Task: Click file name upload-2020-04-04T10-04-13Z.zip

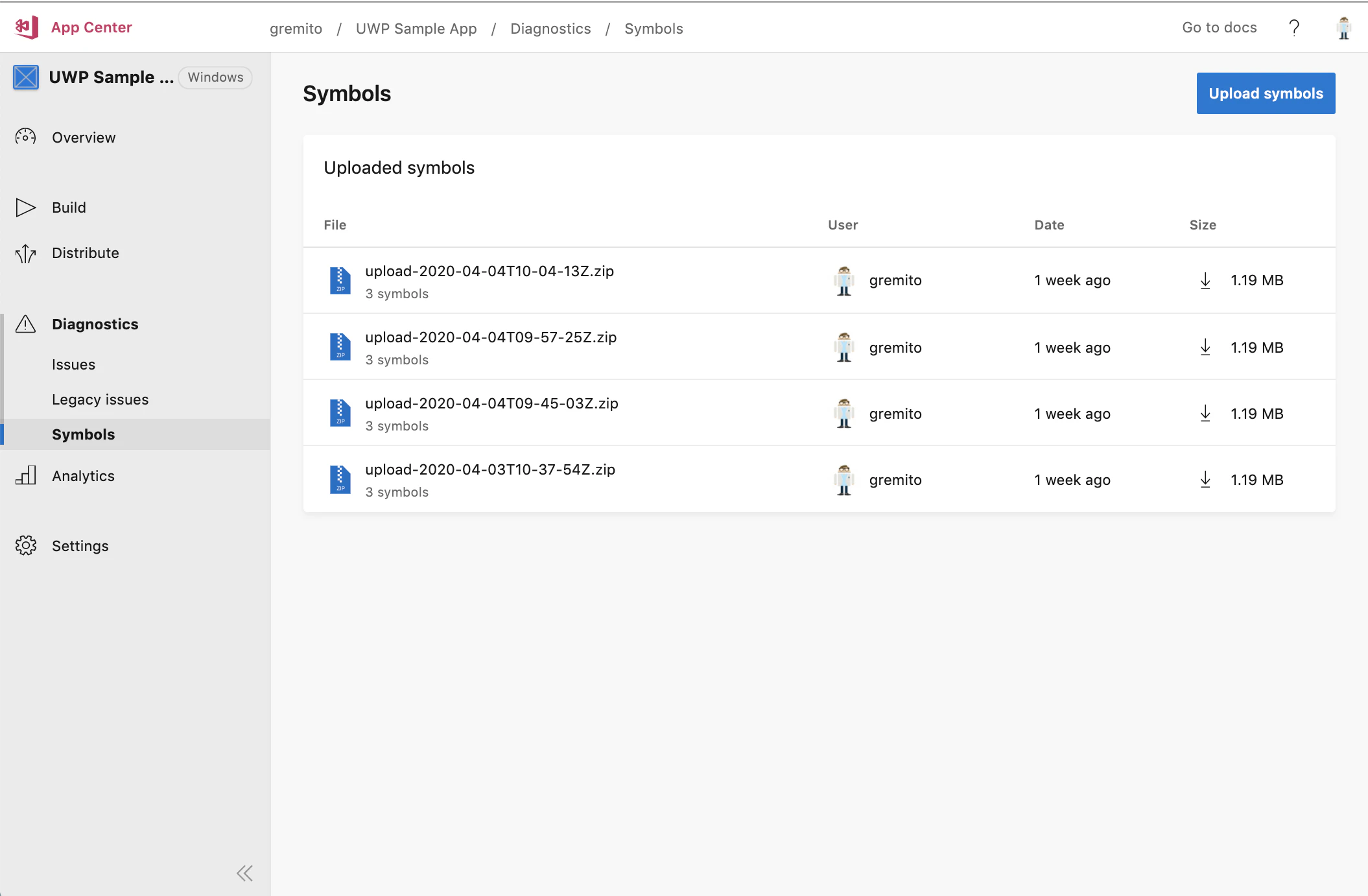Action: [489, 271]
